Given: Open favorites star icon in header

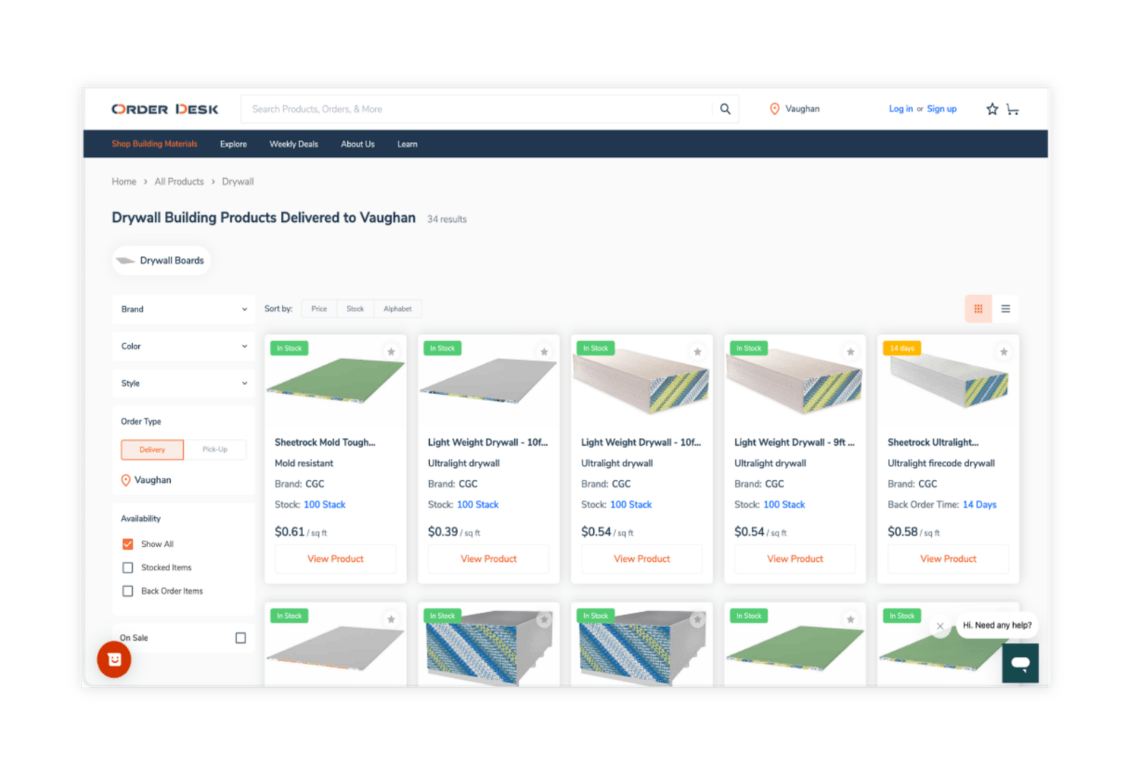Looking at the screenshot, I should [x=992, y=109].
